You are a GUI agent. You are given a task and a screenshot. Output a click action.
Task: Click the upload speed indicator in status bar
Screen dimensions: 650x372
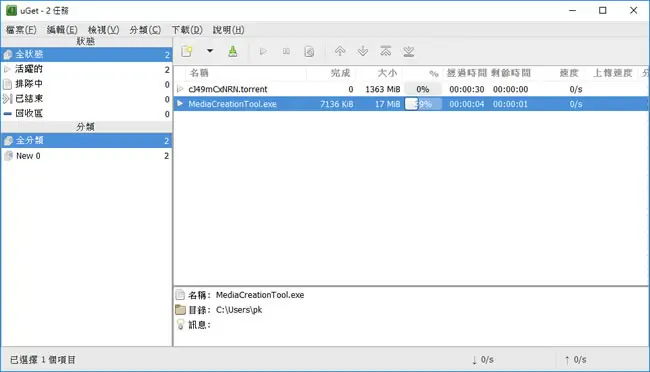click(x=576, y=360)
